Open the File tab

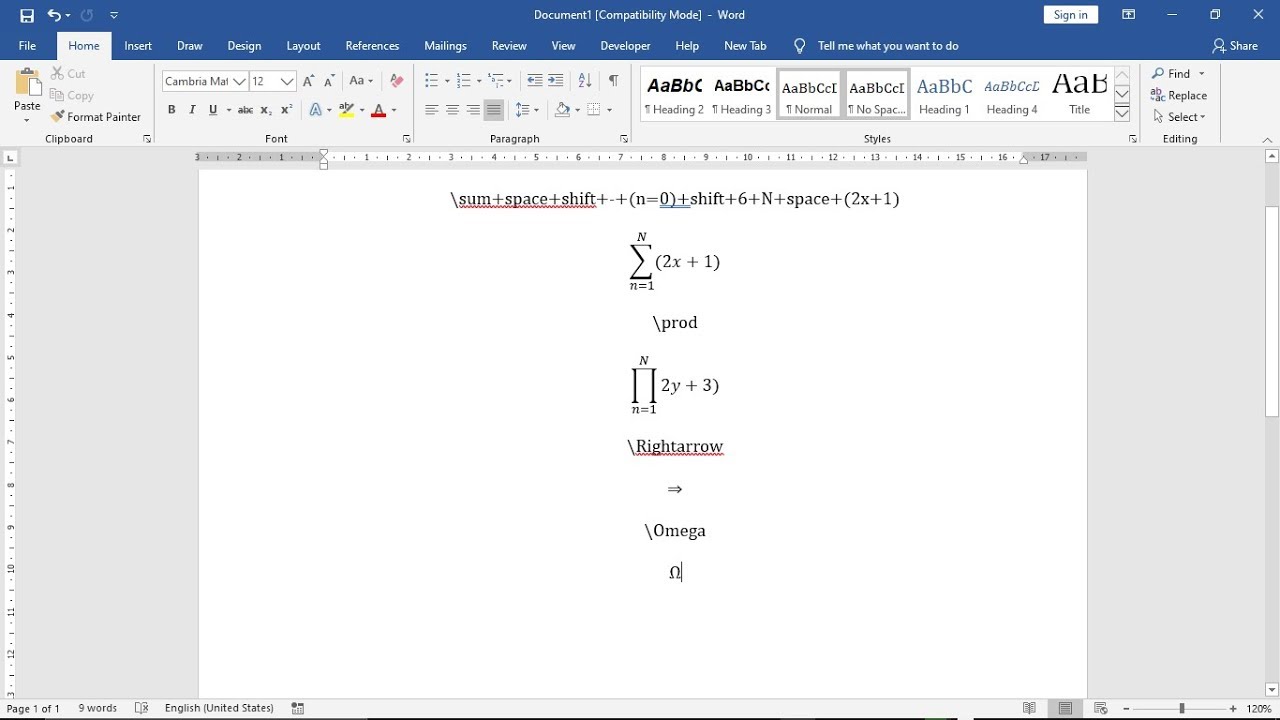tap(27, 46)
